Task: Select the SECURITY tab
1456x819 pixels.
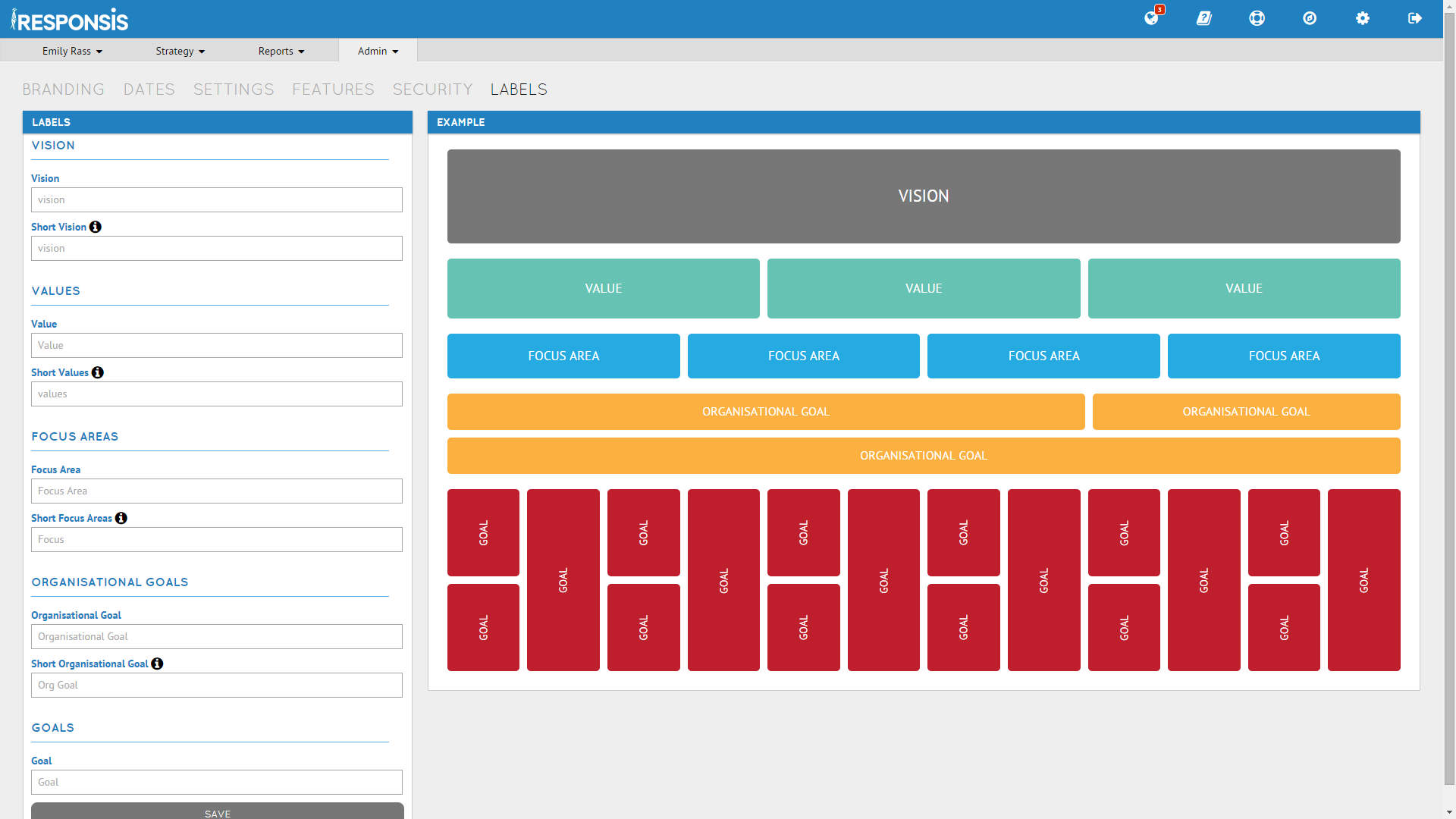Action: pos(431,90)
